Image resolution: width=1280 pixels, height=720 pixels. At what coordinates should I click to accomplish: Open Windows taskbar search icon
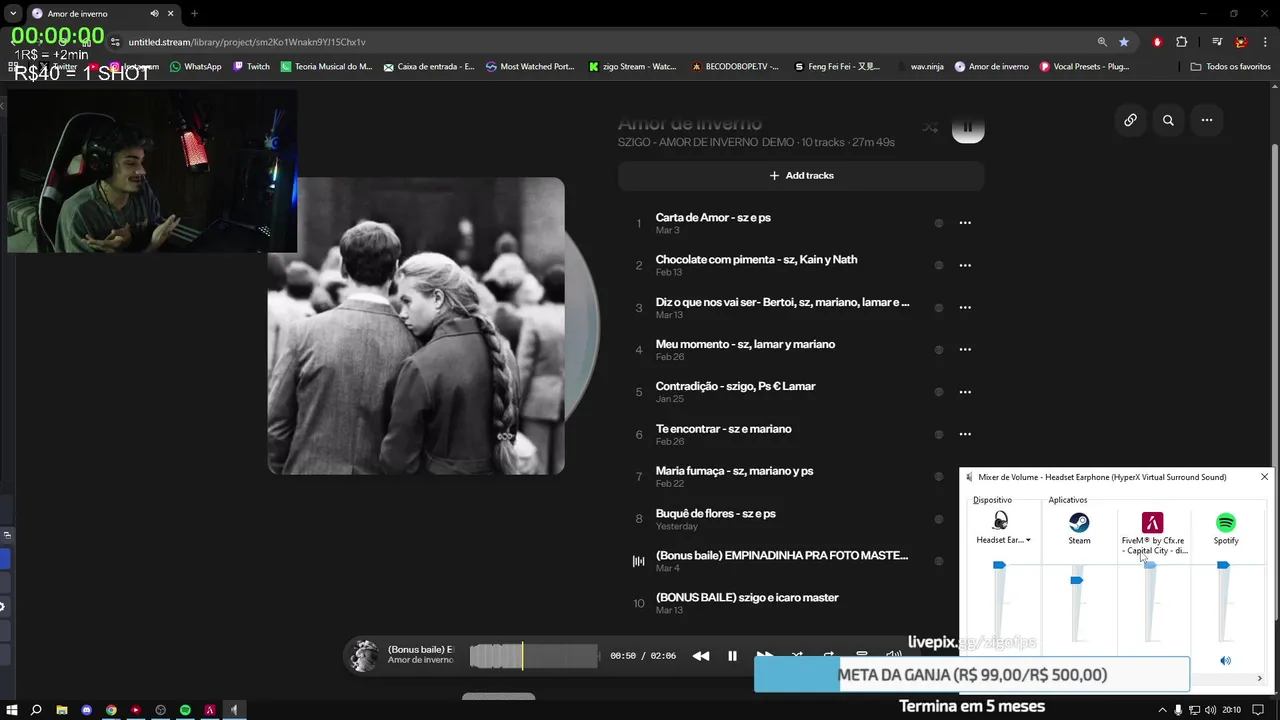point(36,710)
